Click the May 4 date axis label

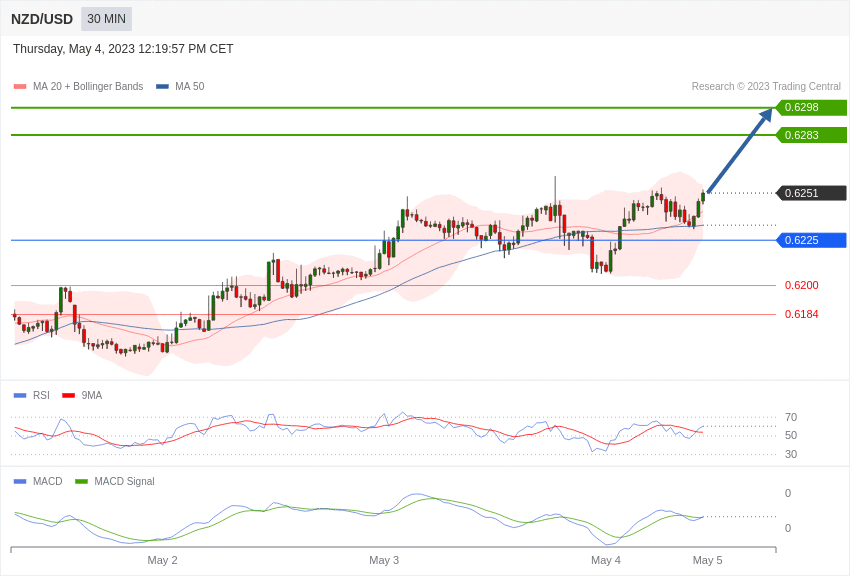[x=606, y=560]
